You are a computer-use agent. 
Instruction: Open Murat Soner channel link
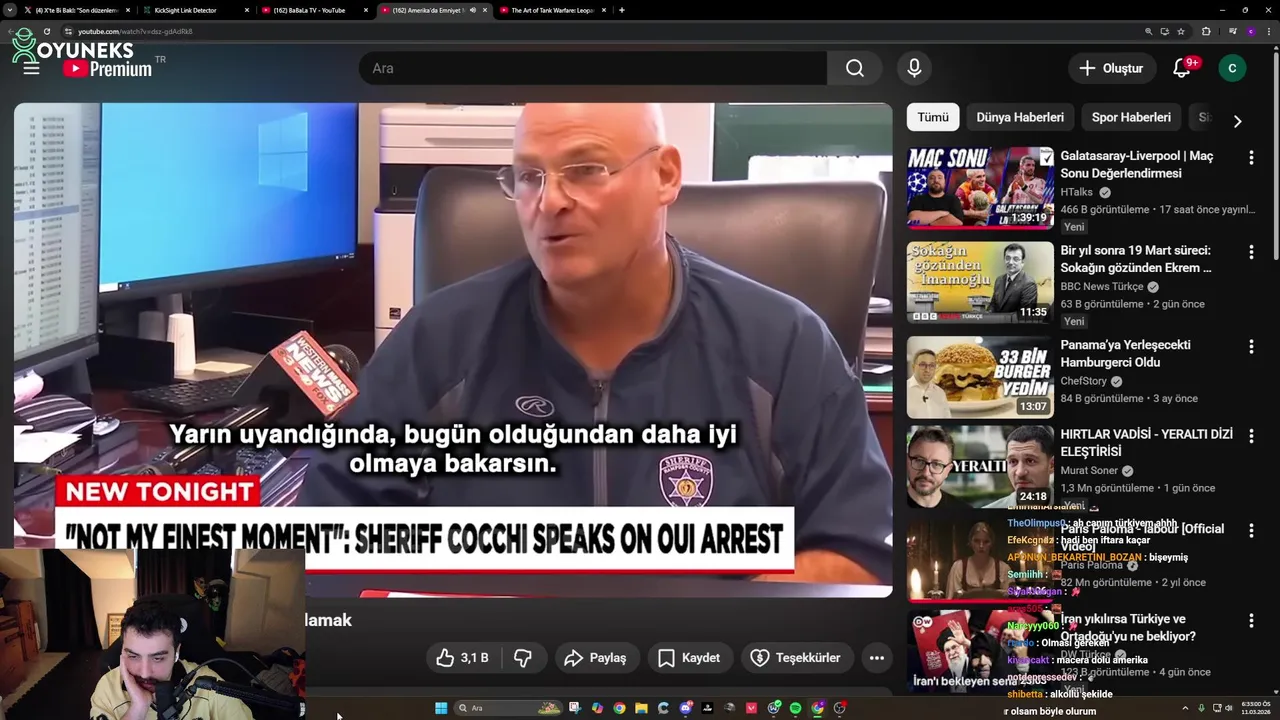[1089, 471]
